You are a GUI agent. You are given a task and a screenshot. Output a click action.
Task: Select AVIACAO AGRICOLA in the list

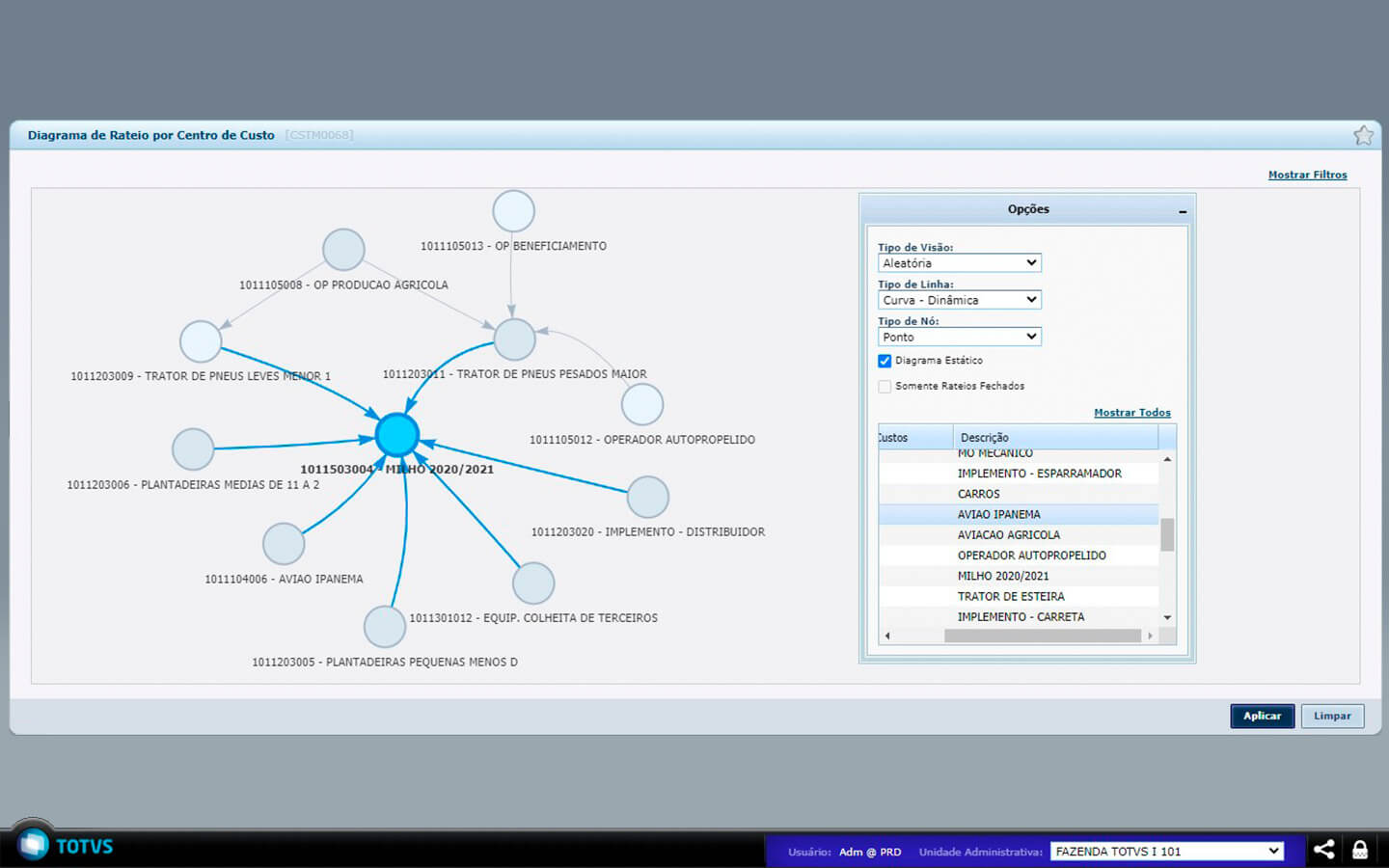(x=1008, y=535)
